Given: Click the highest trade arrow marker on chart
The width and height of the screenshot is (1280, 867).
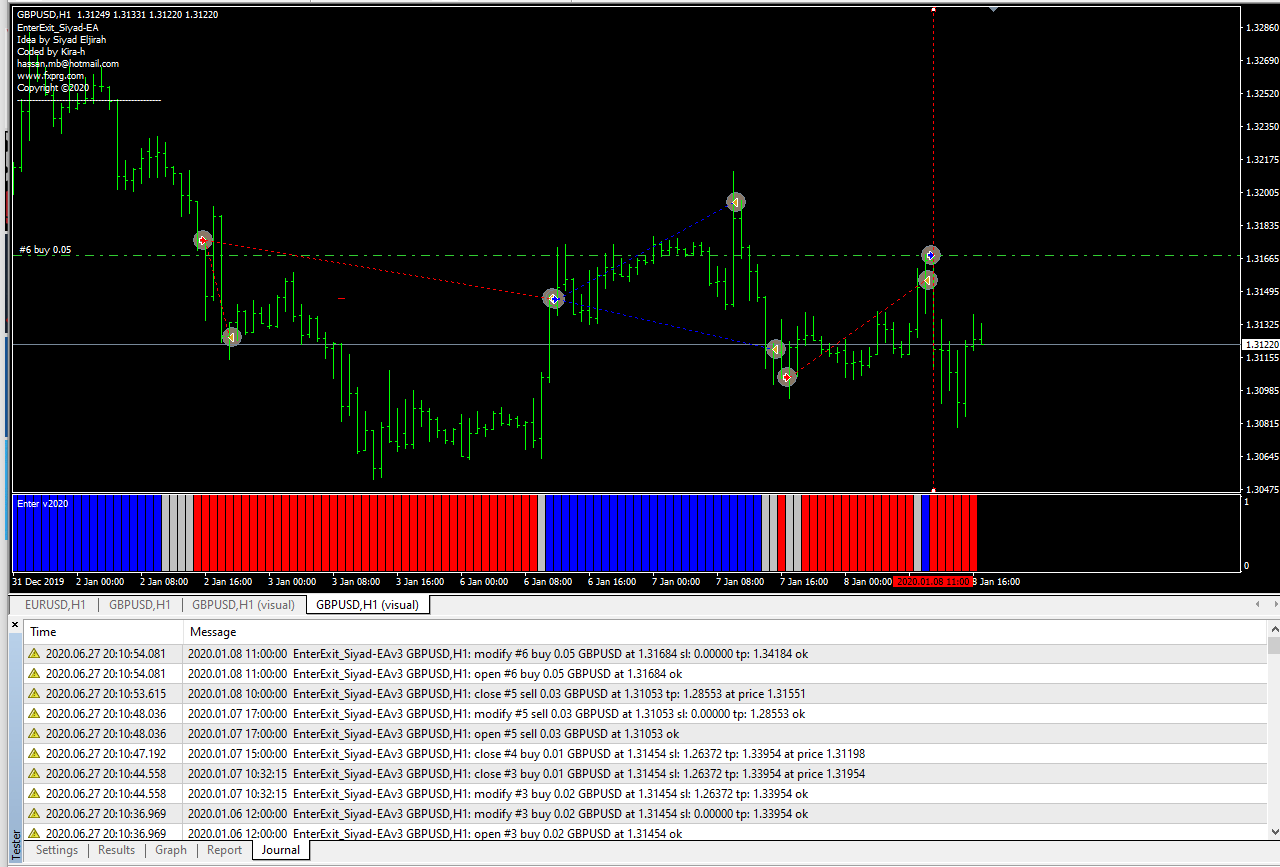Looking at the screenshot, I should 736,202.
